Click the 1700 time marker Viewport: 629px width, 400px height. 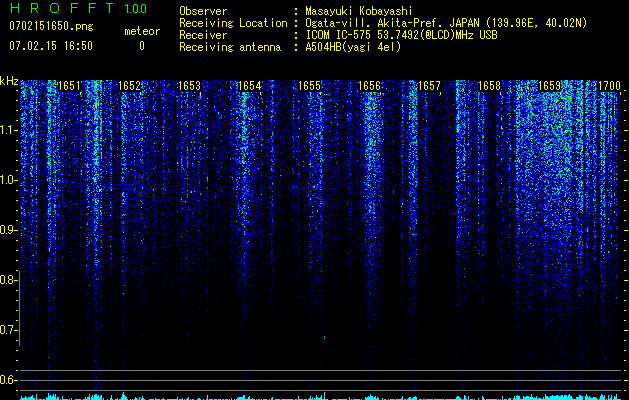609,86
